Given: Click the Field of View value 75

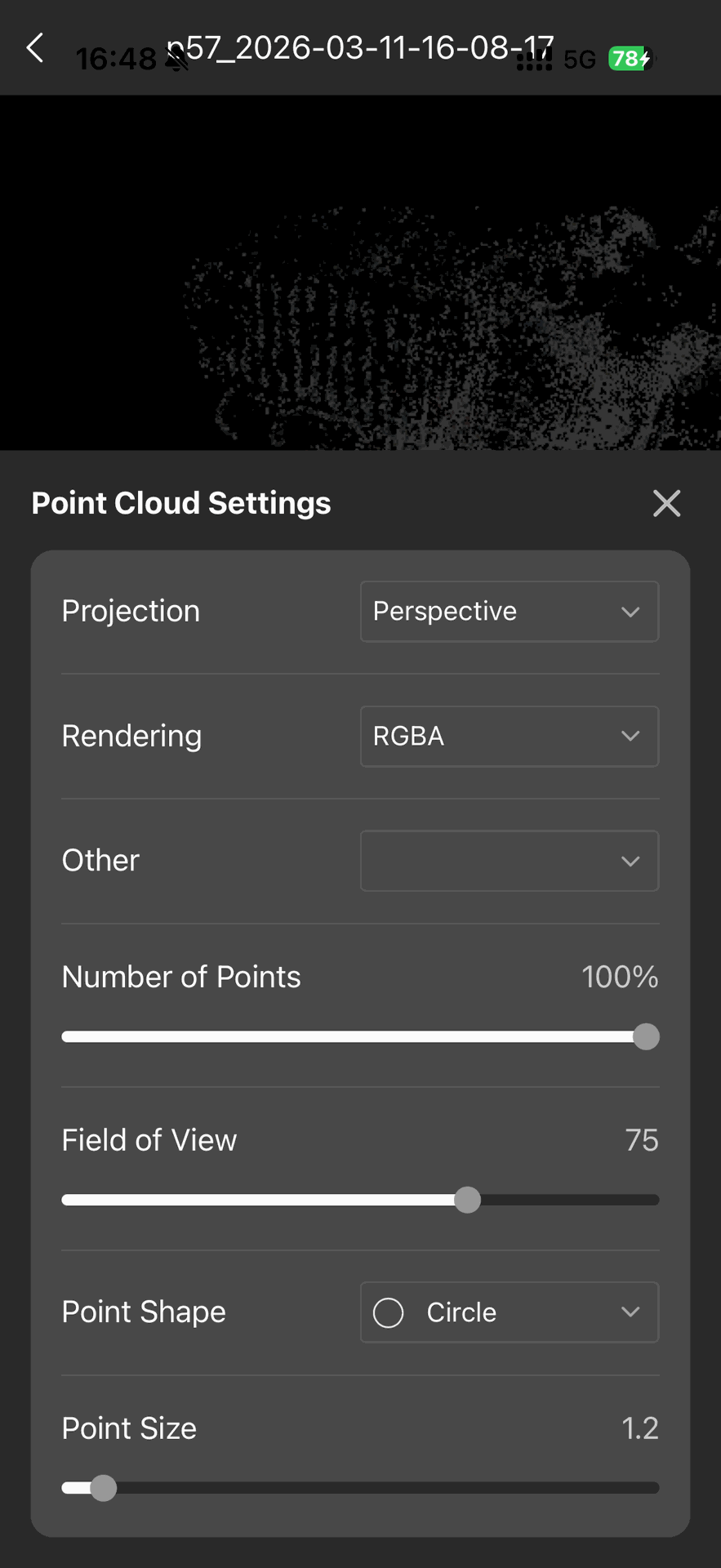Looking at the screenshot, I should [641, 1140].
